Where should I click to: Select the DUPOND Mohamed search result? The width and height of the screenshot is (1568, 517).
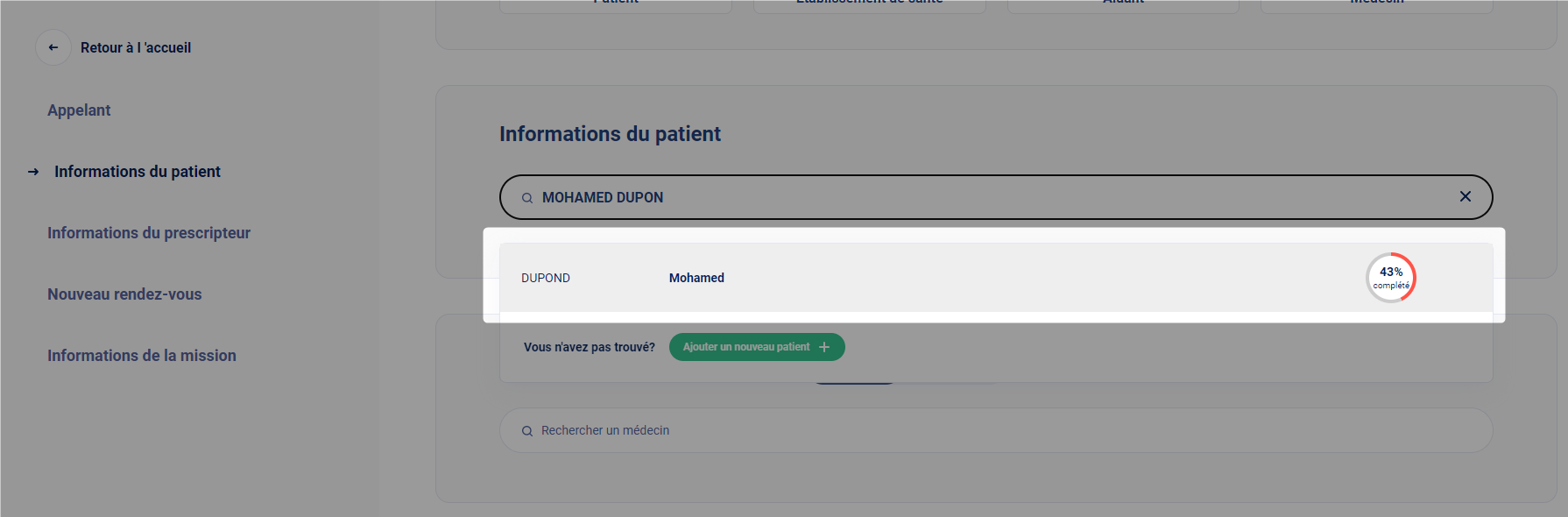[x=876, y=278]
